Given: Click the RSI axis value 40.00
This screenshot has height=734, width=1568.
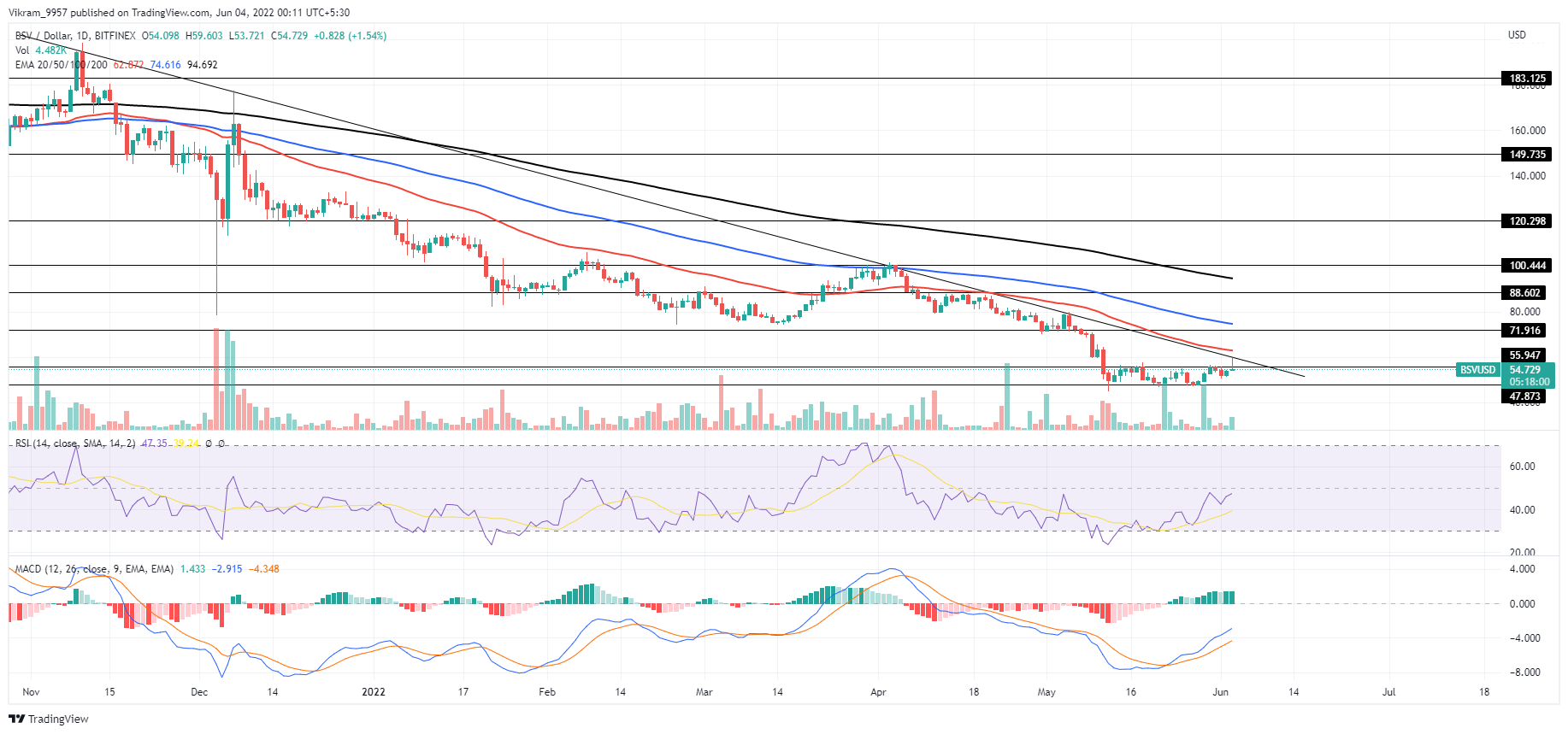Looking at the screenshot, I should [x=1523, y=510].
